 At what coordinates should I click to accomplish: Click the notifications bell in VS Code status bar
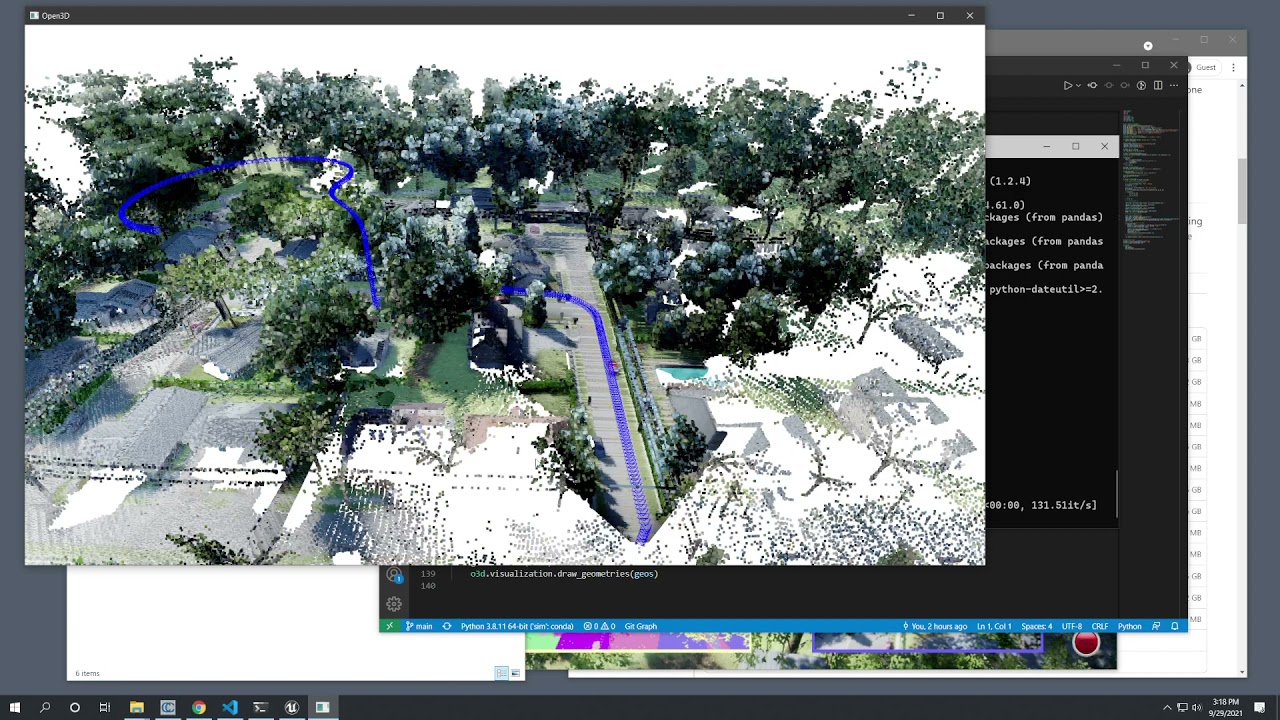point(1175,626)
